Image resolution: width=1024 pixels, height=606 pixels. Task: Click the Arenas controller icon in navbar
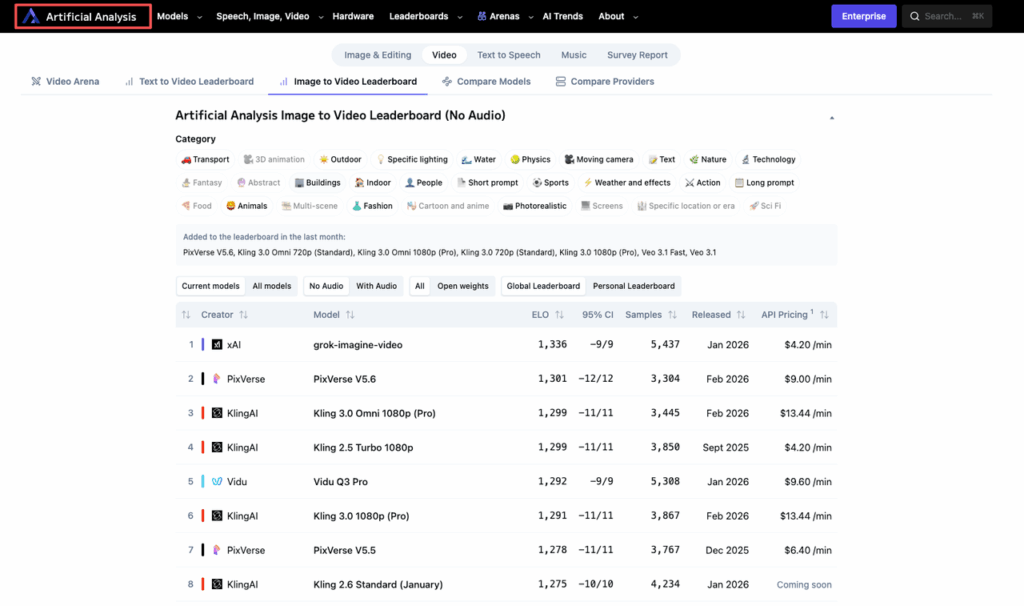(481, 16)
